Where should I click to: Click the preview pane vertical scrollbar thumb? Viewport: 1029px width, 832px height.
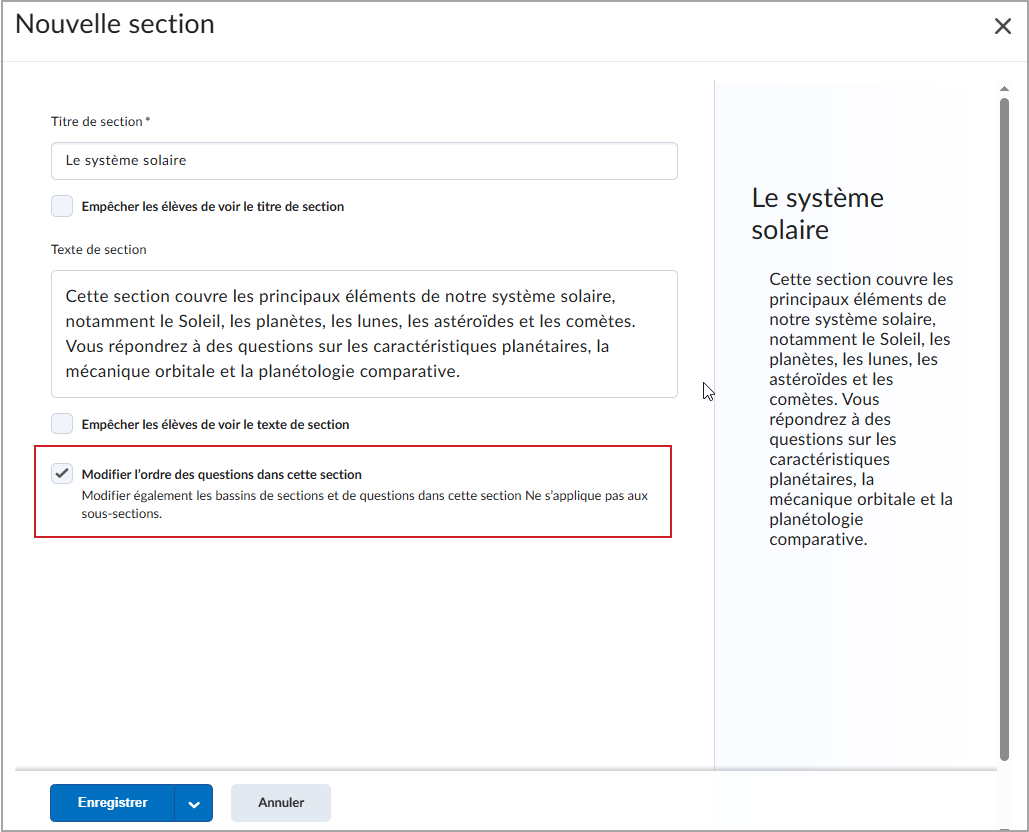pos(1004,429)
